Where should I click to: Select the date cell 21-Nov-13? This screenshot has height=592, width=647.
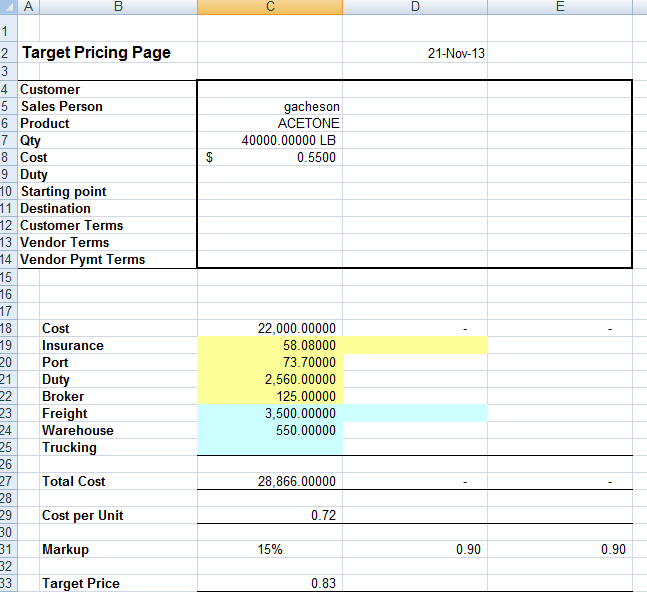click(x=456, y=53)
